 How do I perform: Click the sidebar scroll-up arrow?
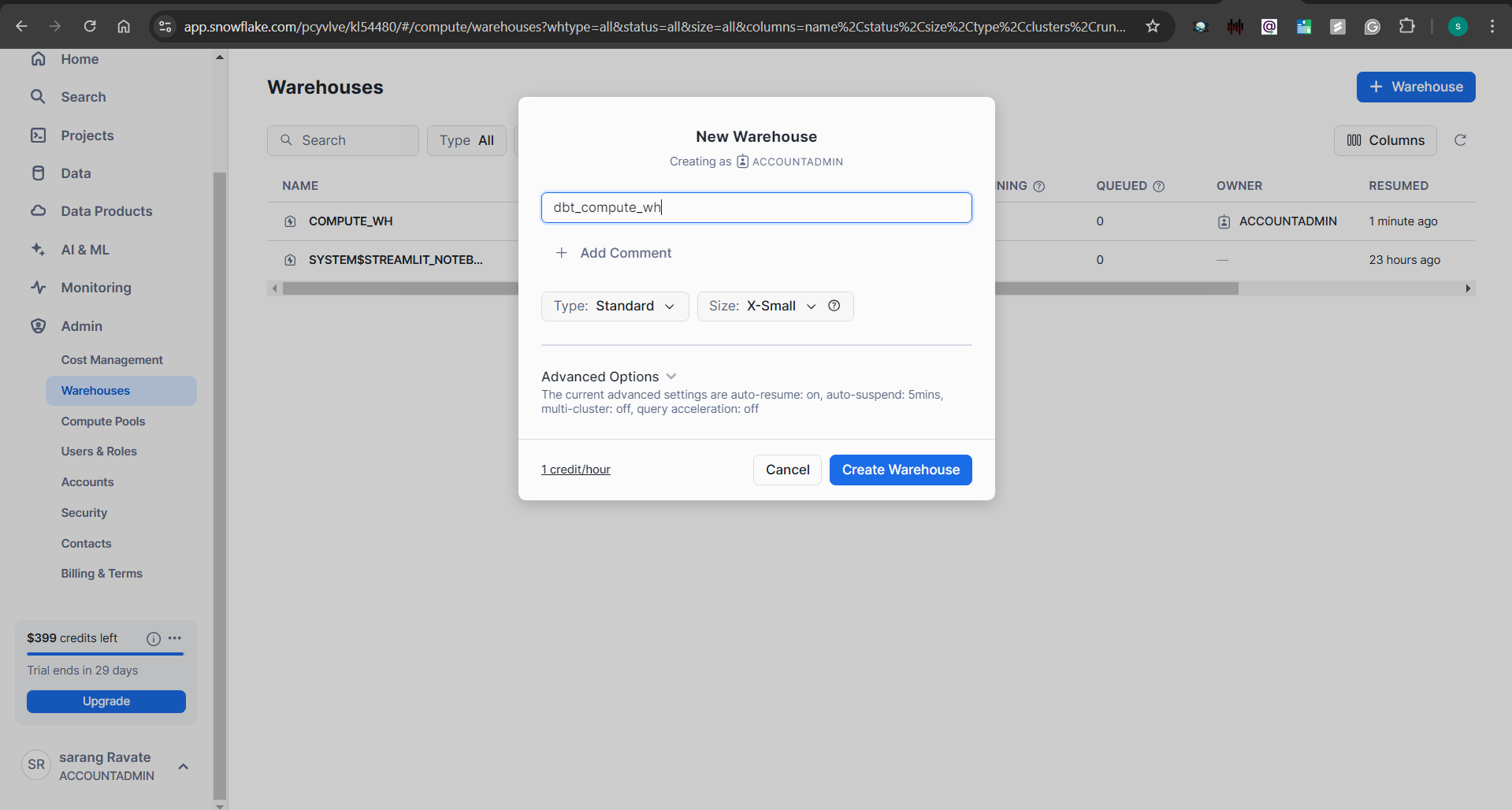click(220, 57)
